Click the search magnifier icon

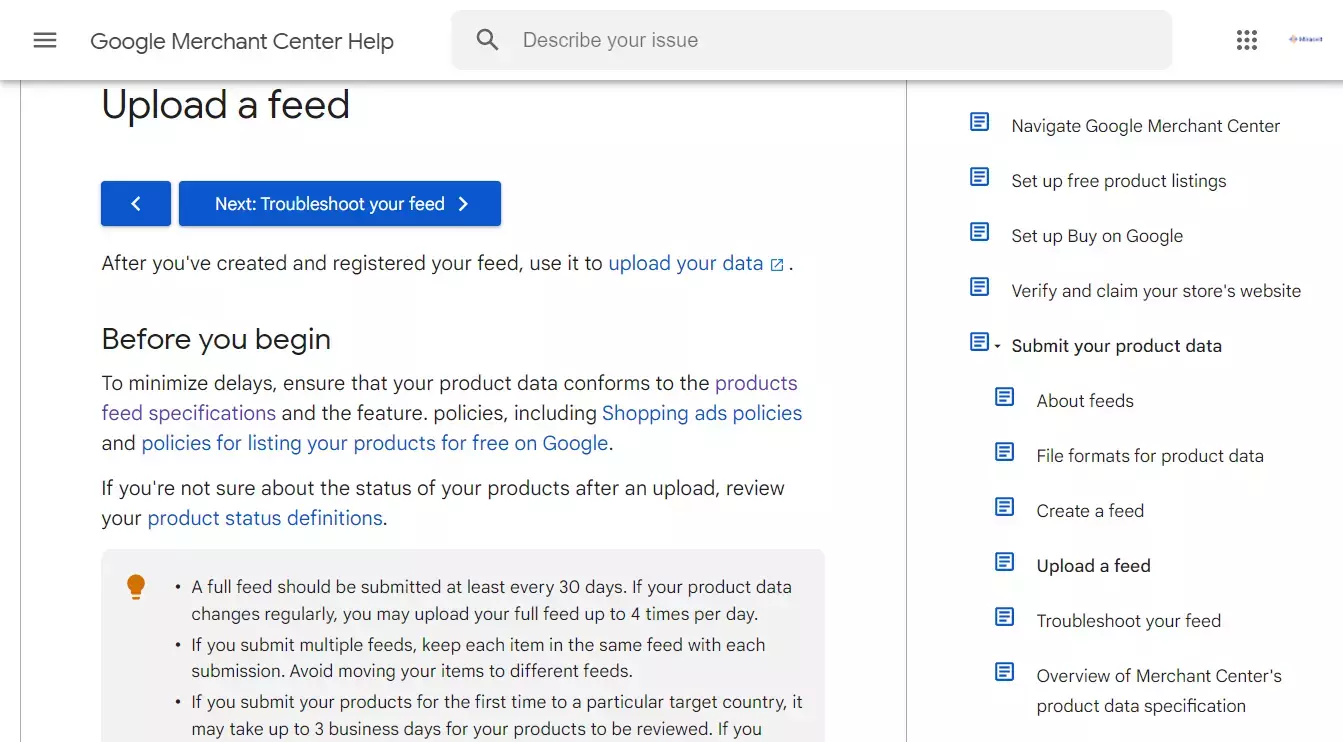pos(487,40)
